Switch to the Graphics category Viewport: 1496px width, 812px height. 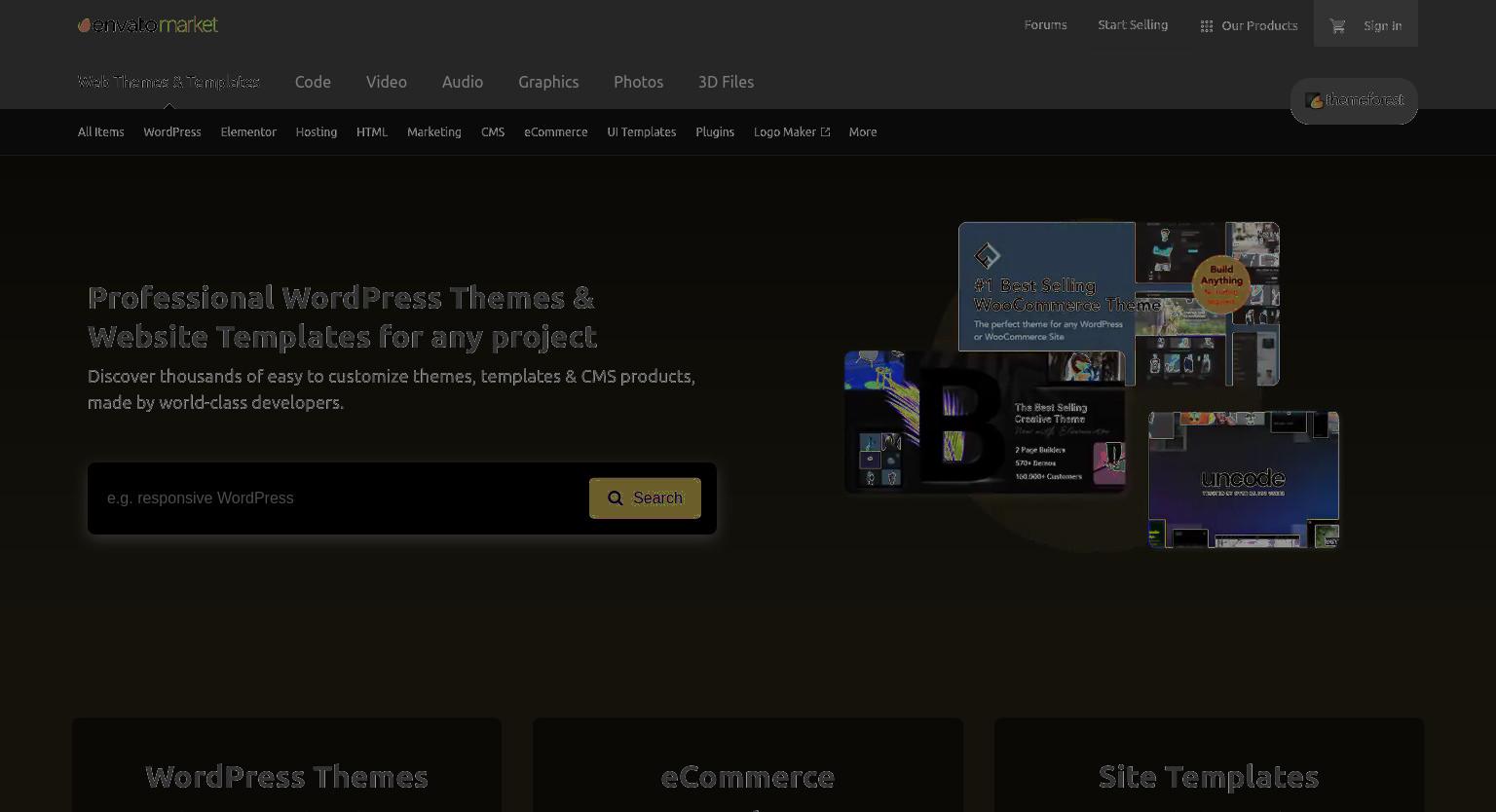(x=548, y=82)
